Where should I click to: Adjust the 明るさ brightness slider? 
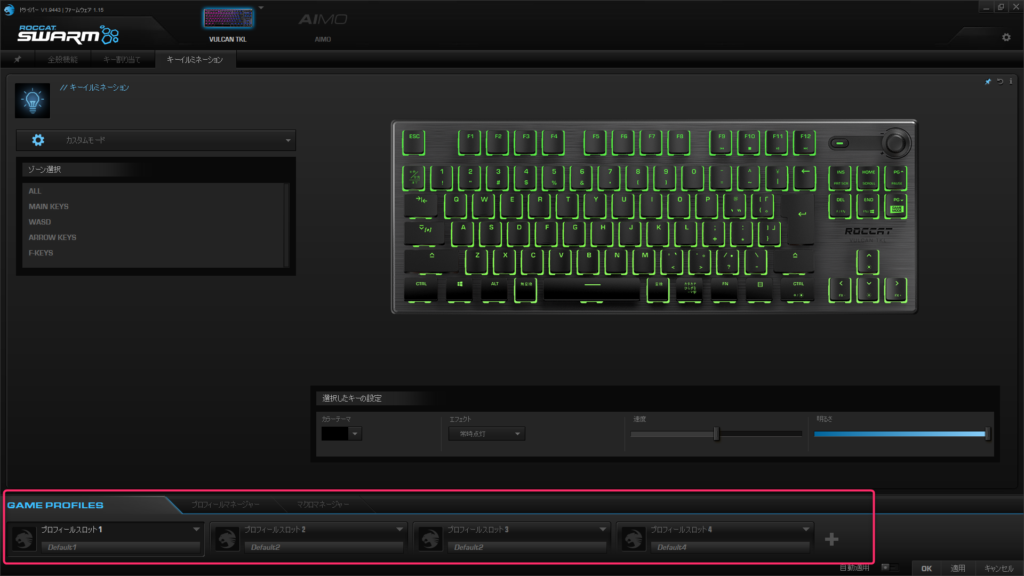pos(901,434)
